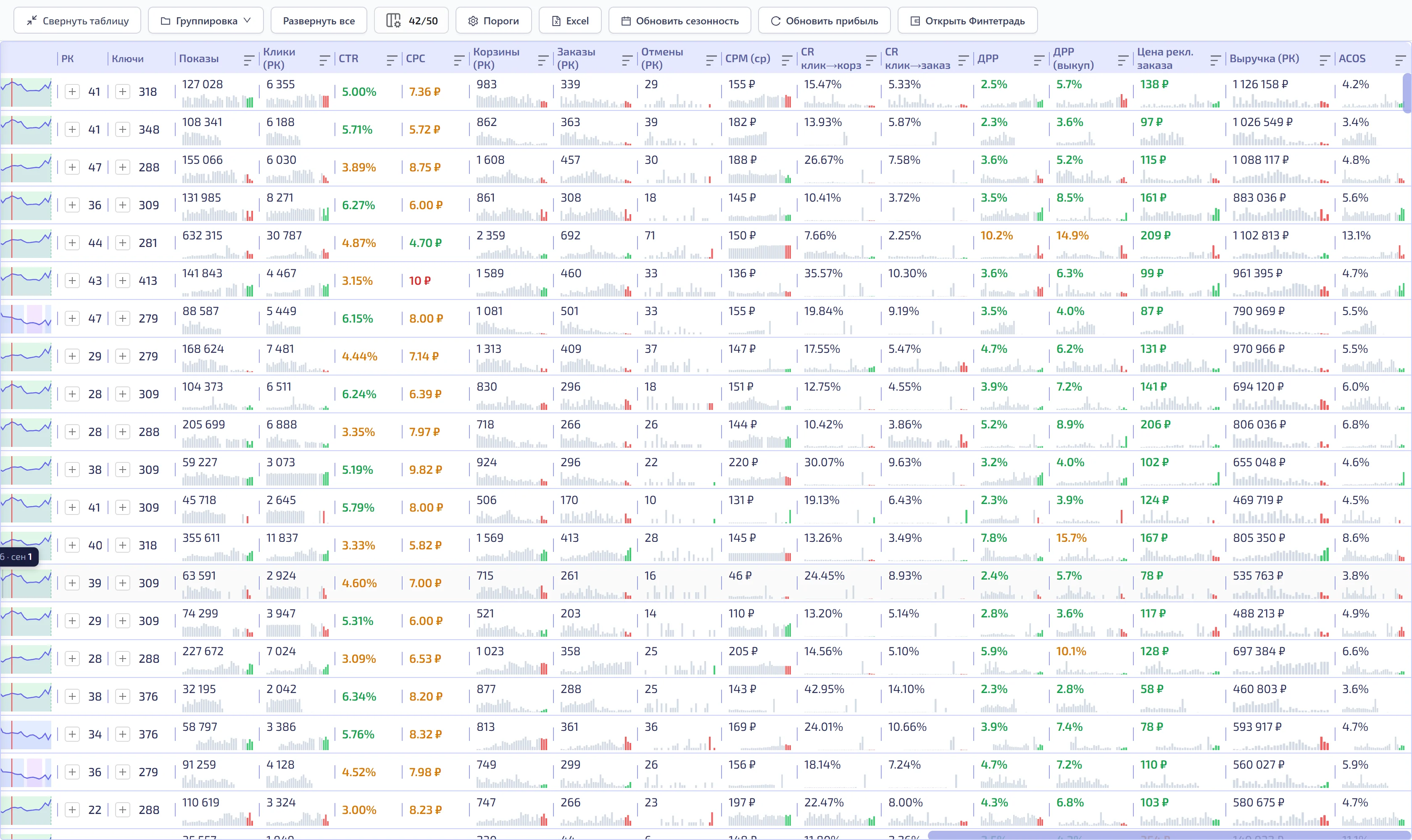Open the Группировка dropdown
The width and height of the screenshot is (1412, 840).
coord(205,21)
